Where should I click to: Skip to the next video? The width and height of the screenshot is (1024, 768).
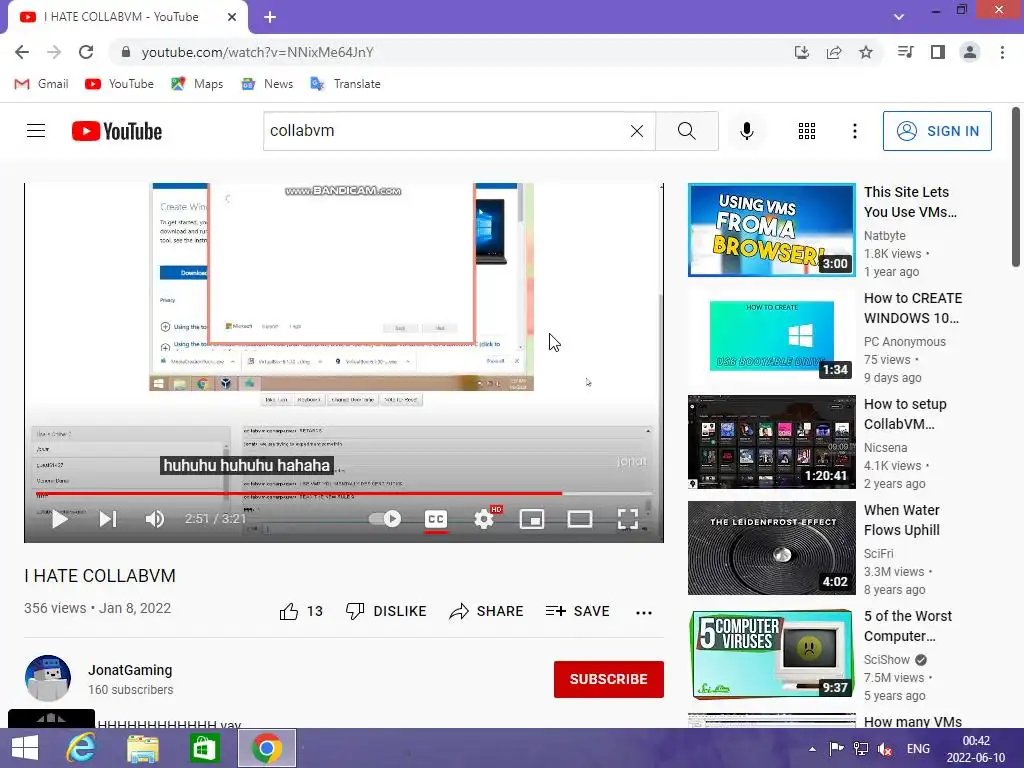pyautogui.click(x=108, y=519)
